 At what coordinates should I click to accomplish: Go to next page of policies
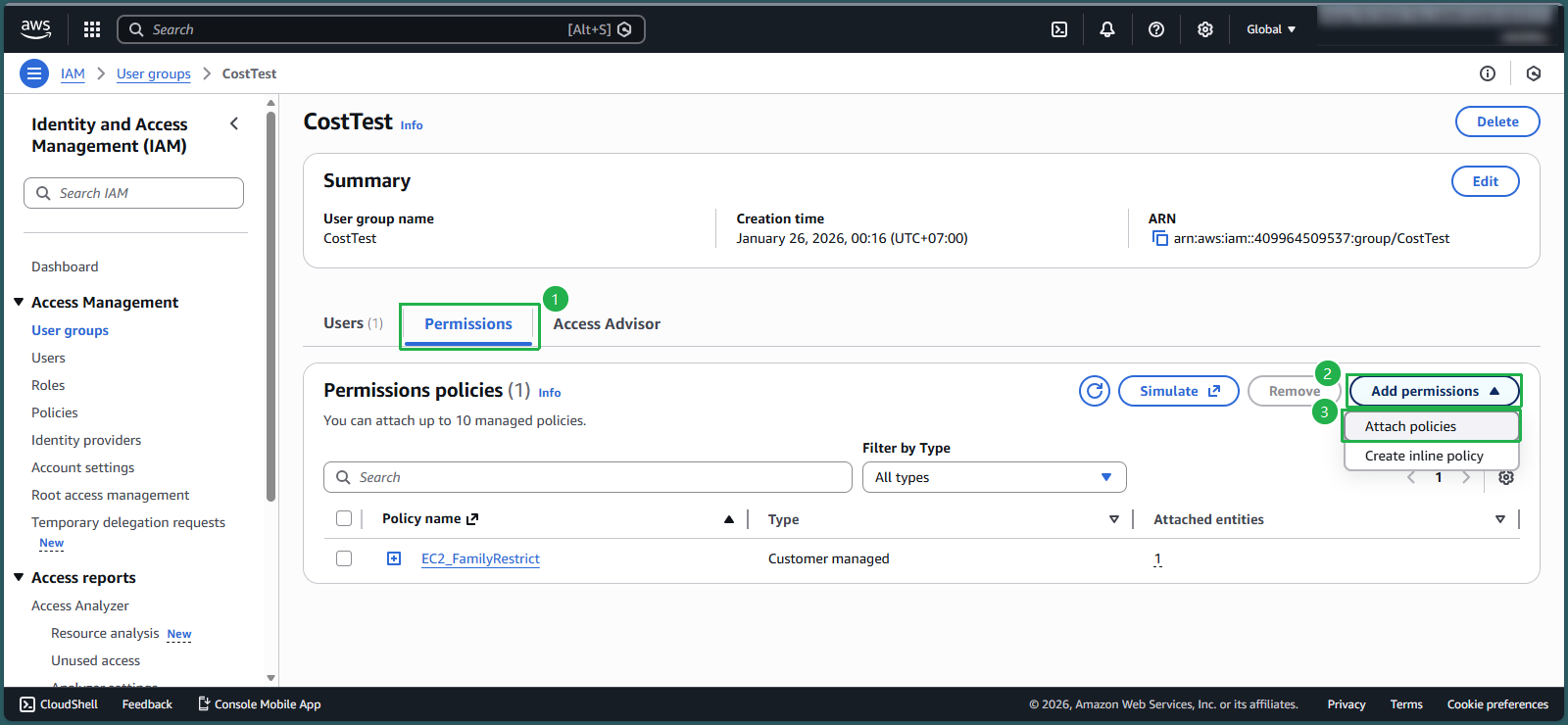[x=1466, y=477]
